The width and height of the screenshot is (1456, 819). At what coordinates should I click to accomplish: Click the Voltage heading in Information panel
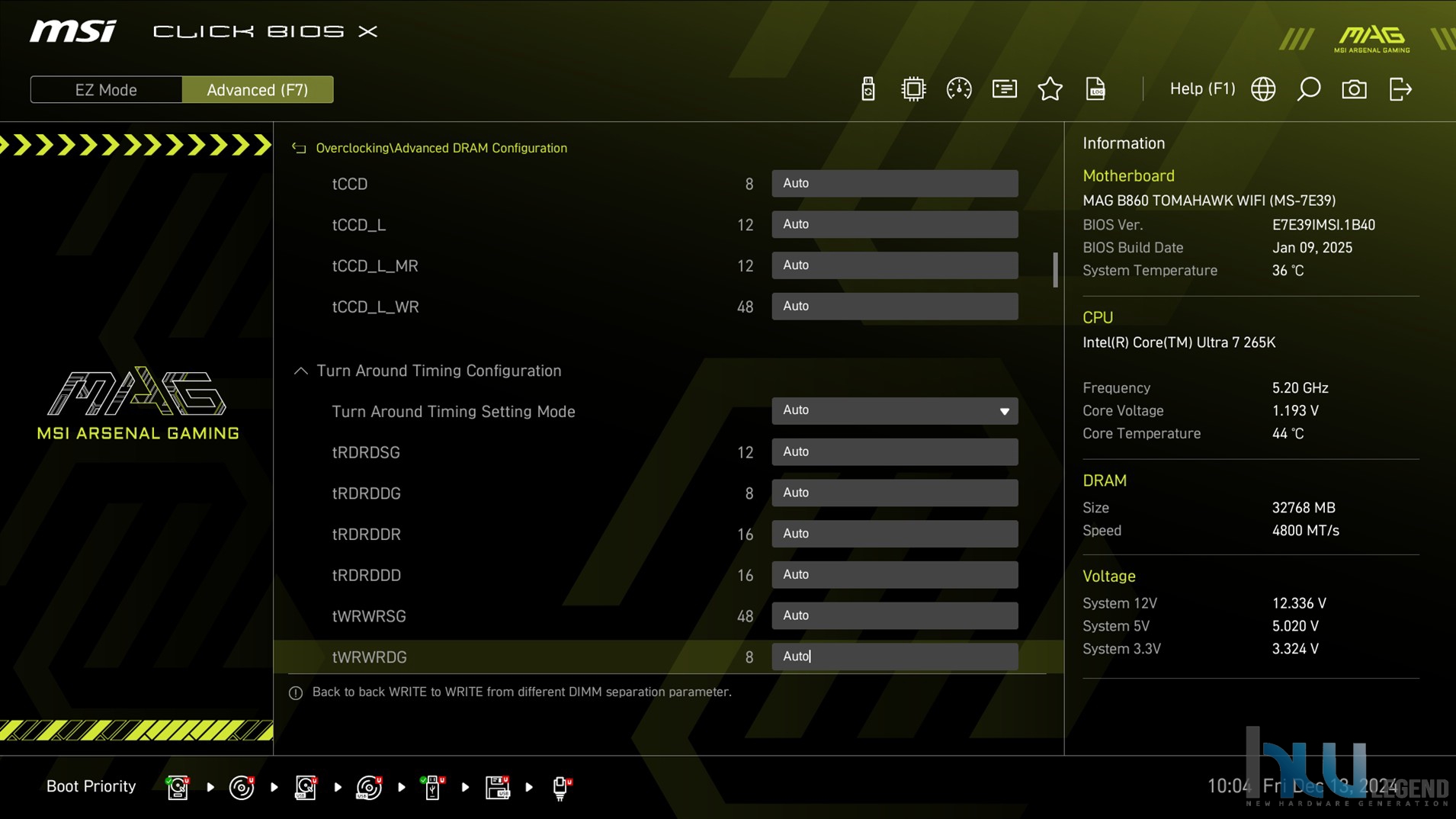[x=1109, y=577]
